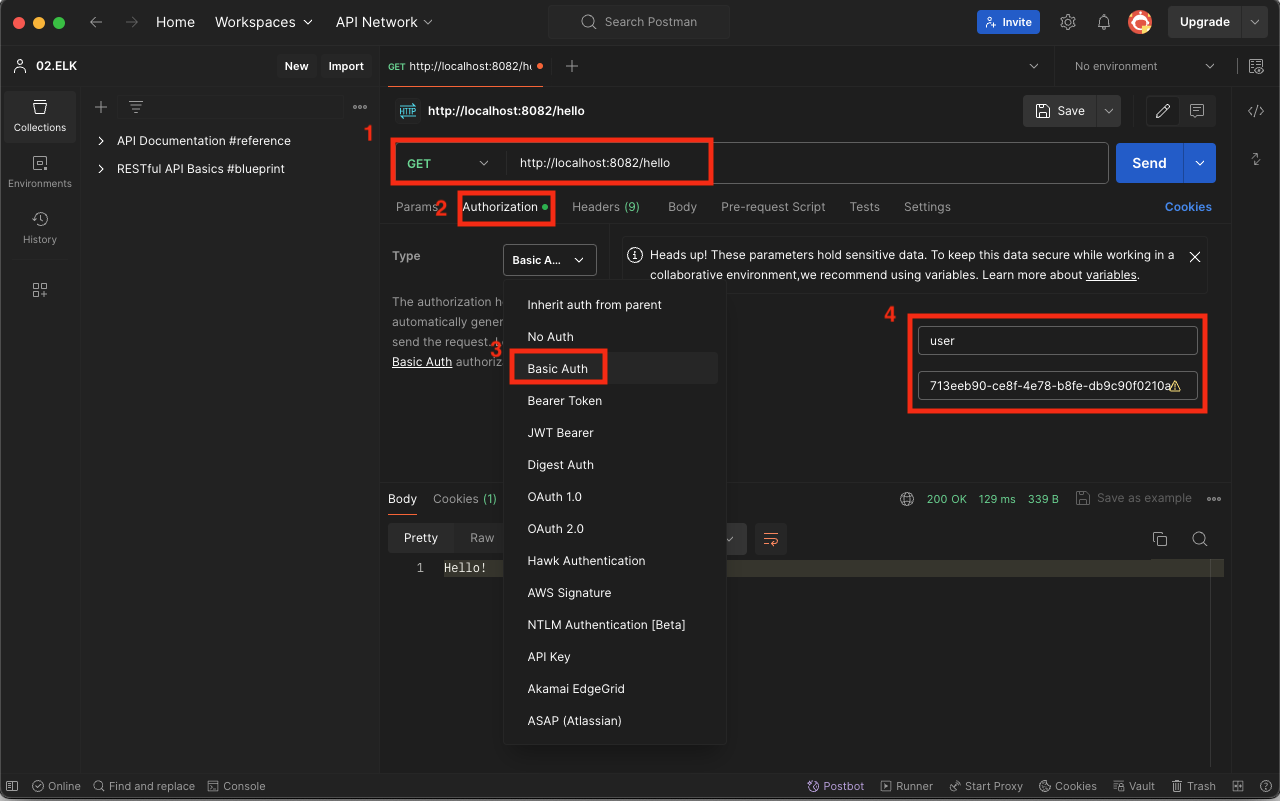This screenshot has height=801, width=1280.
Task: Open the tabs overflow chevron
Action: point(1034,66)
